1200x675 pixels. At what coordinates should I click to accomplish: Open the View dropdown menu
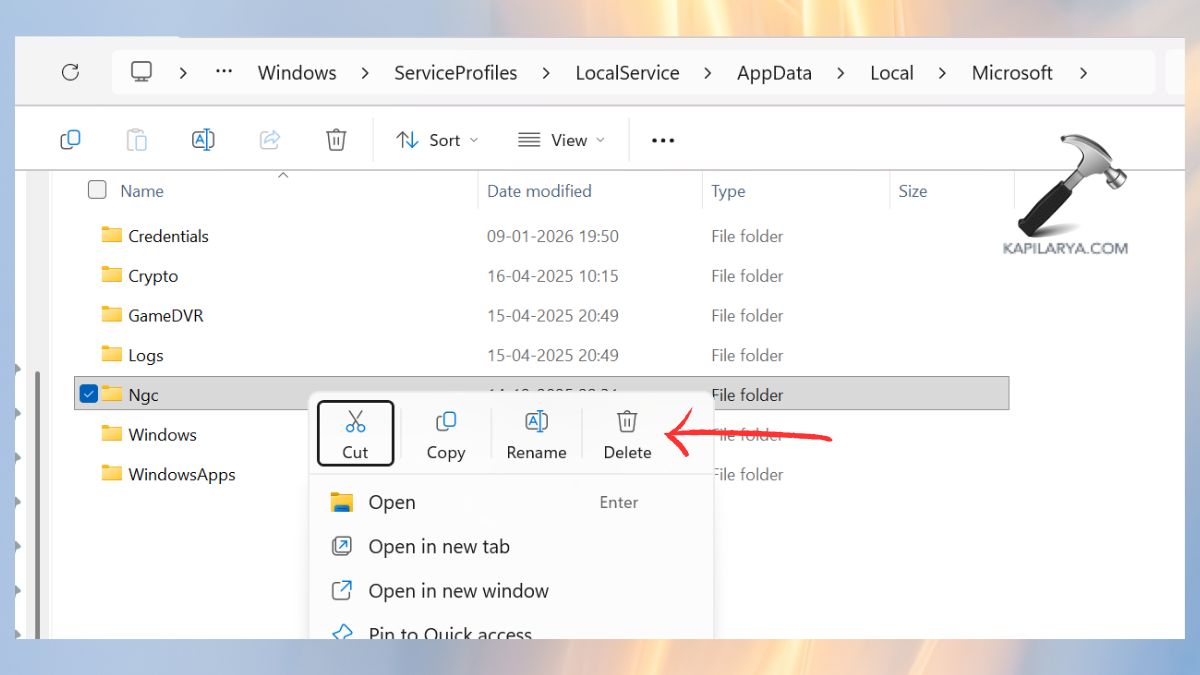(x=561, y=139)
